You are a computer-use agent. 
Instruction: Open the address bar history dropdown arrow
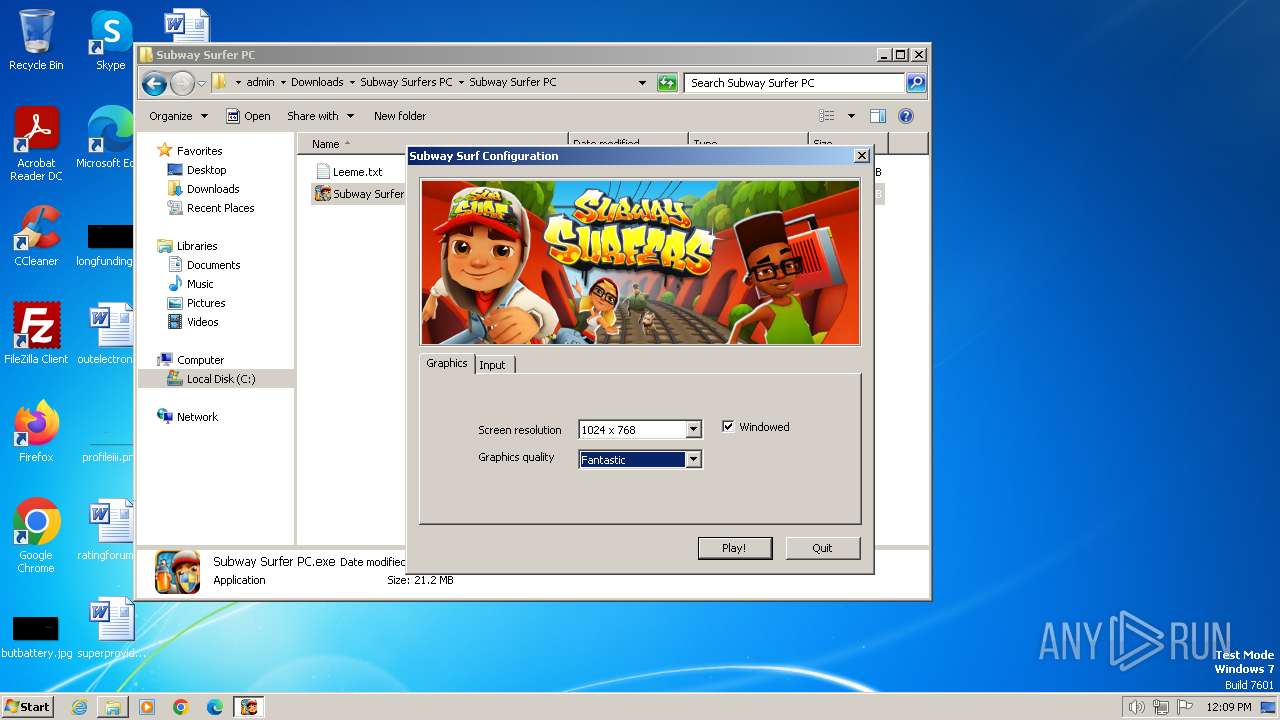tap(642, 83)
